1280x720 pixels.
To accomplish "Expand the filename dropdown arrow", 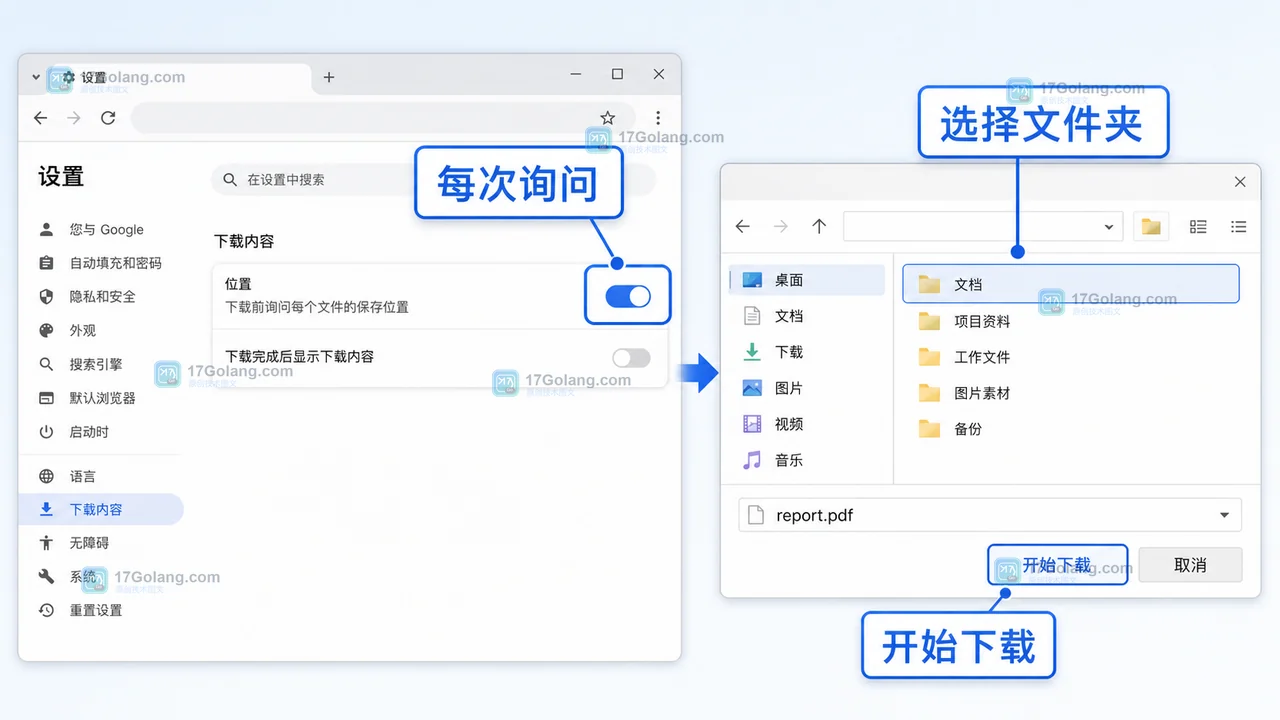I will tap(1225, 515).
